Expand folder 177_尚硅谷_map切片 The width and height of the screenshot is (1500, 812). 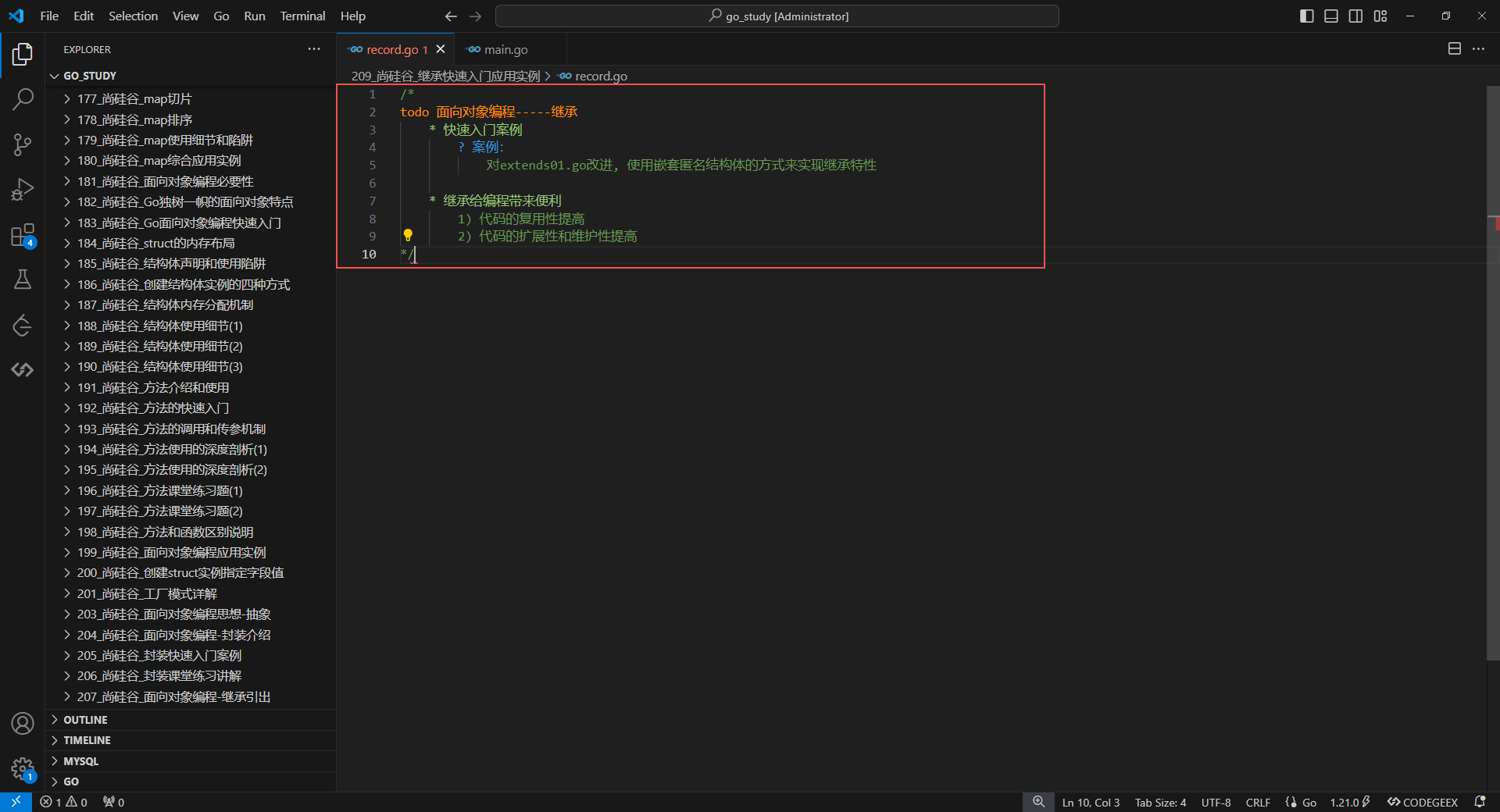pos(191,99)
